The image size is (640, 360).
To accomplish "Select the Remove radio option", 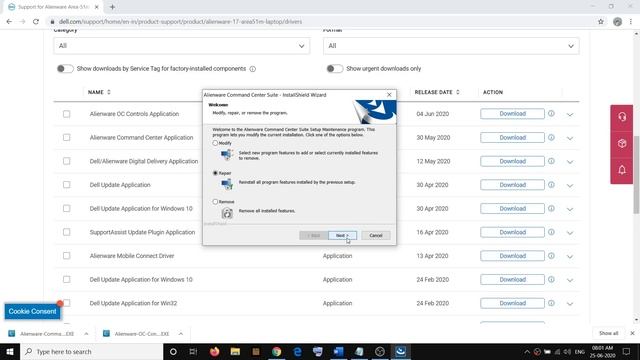I will tap(215, 201).
